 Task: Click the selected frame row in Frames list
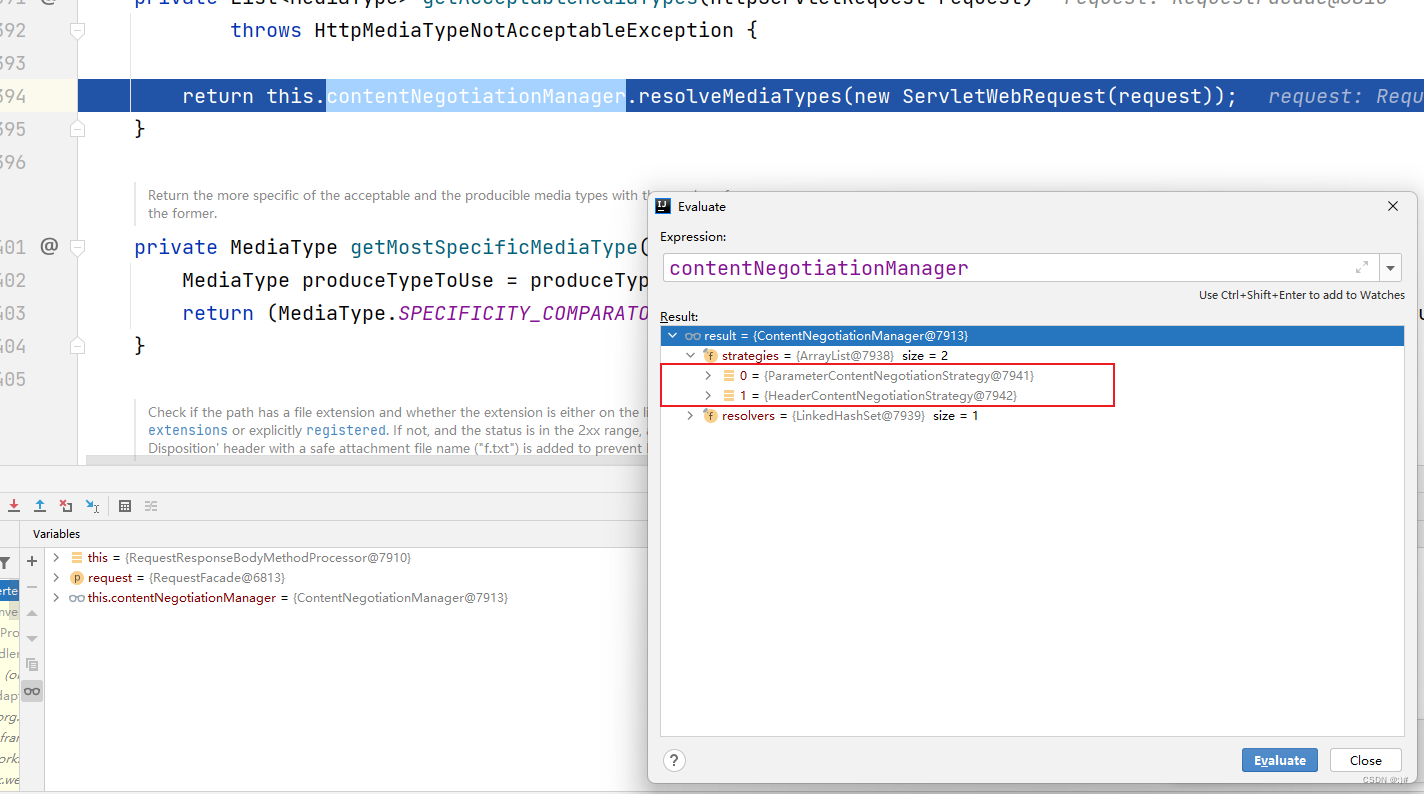(x=9, y=591)
